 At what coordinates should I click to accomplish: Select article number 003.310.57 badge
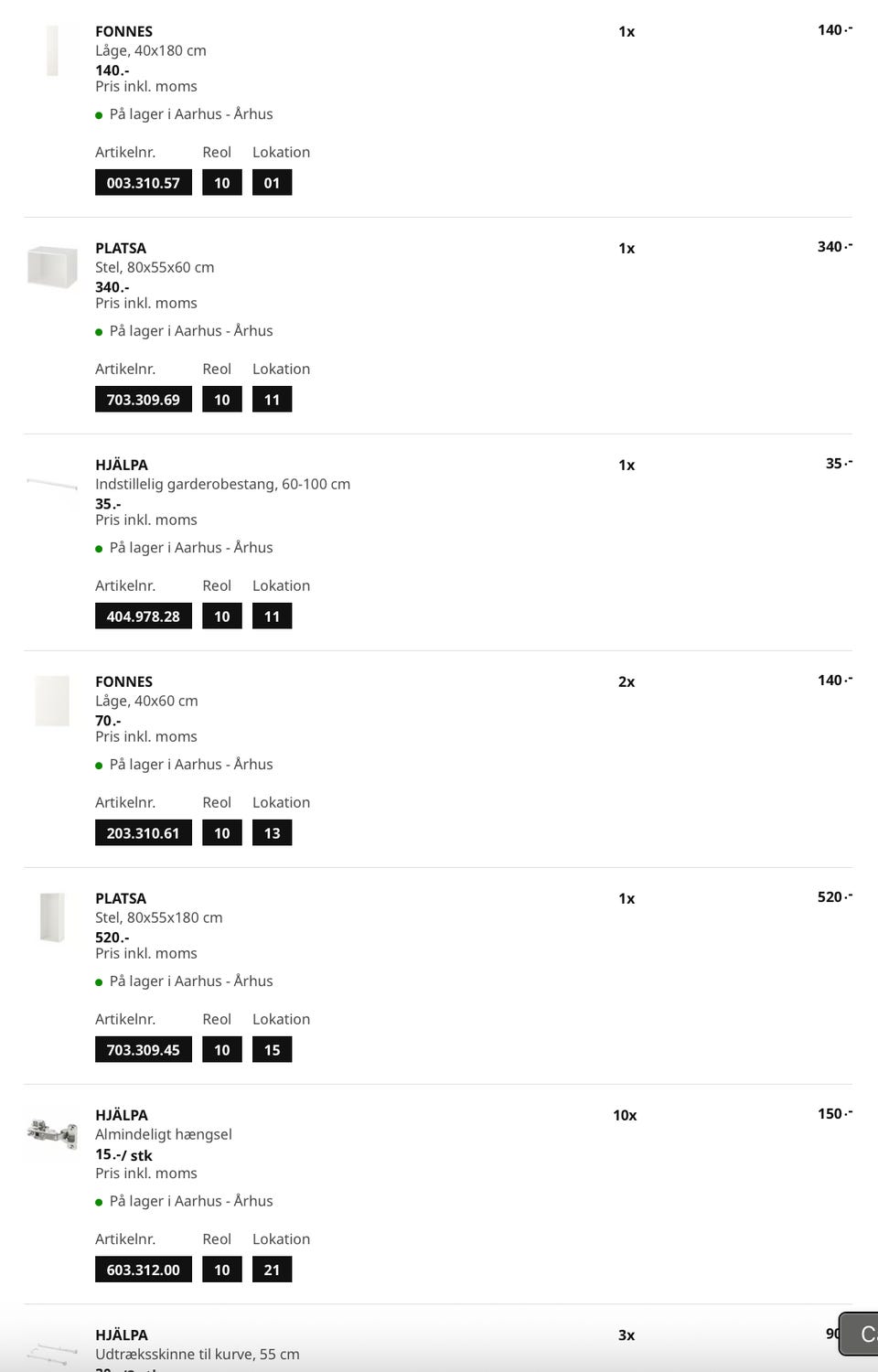(144, 183)
